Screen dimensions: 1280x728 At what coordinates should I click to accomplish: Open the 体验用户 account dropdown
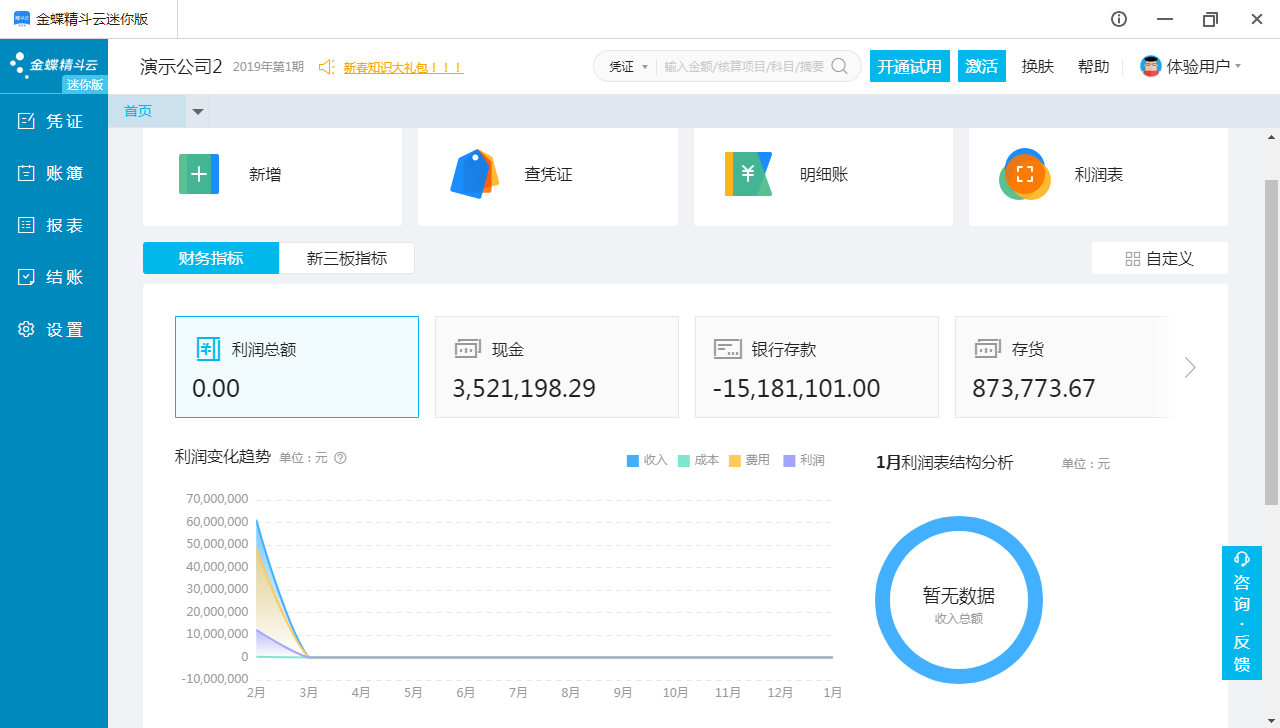pos(1190,67)
